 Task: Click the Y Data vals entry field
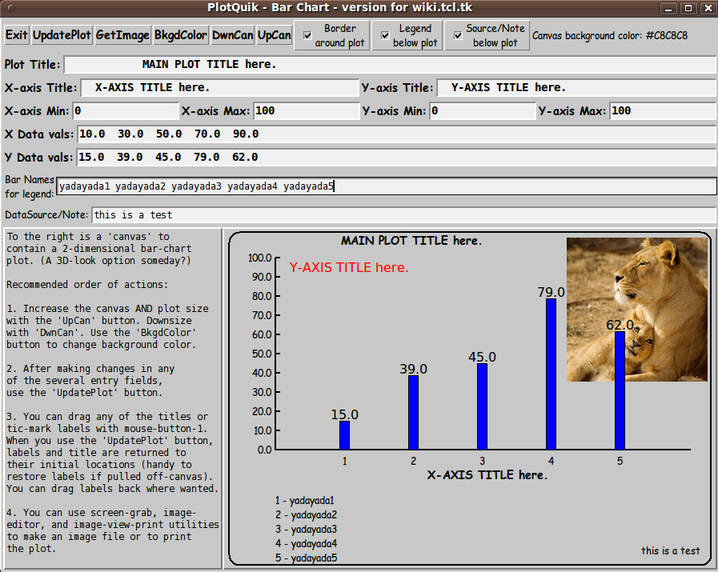[x=397, y=158]
